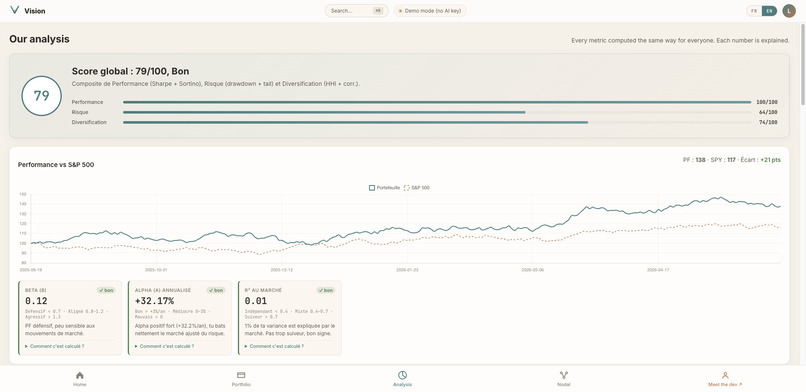Image resolution: width=806 pixels, height=392 pixels.
Task: Expand 'Comment c'est calculé' under R² au marché
Action: [274, 346]
